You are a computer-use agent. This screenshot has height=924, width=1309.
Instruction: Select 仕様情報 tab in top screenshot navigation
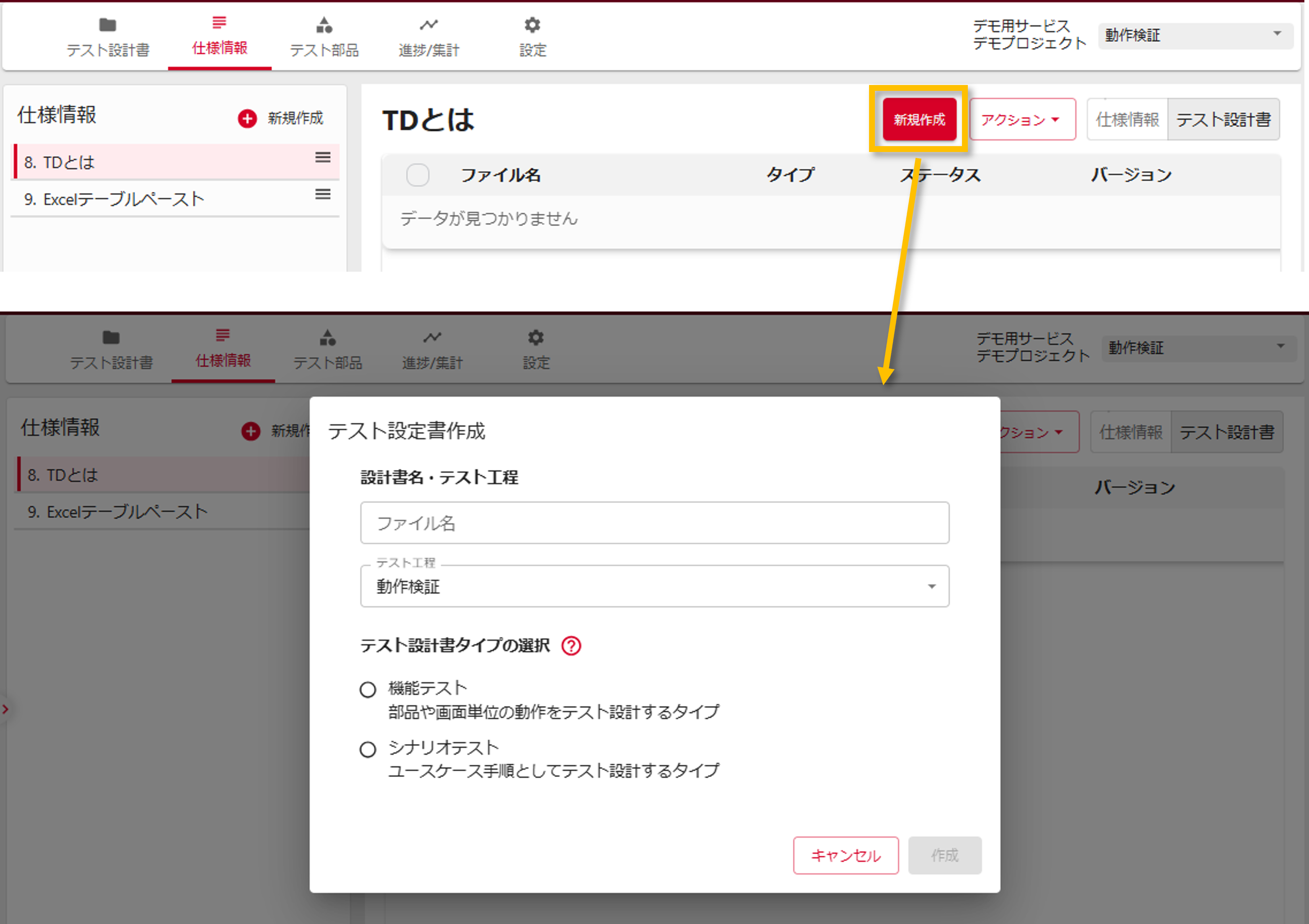[x=219, y=36]
